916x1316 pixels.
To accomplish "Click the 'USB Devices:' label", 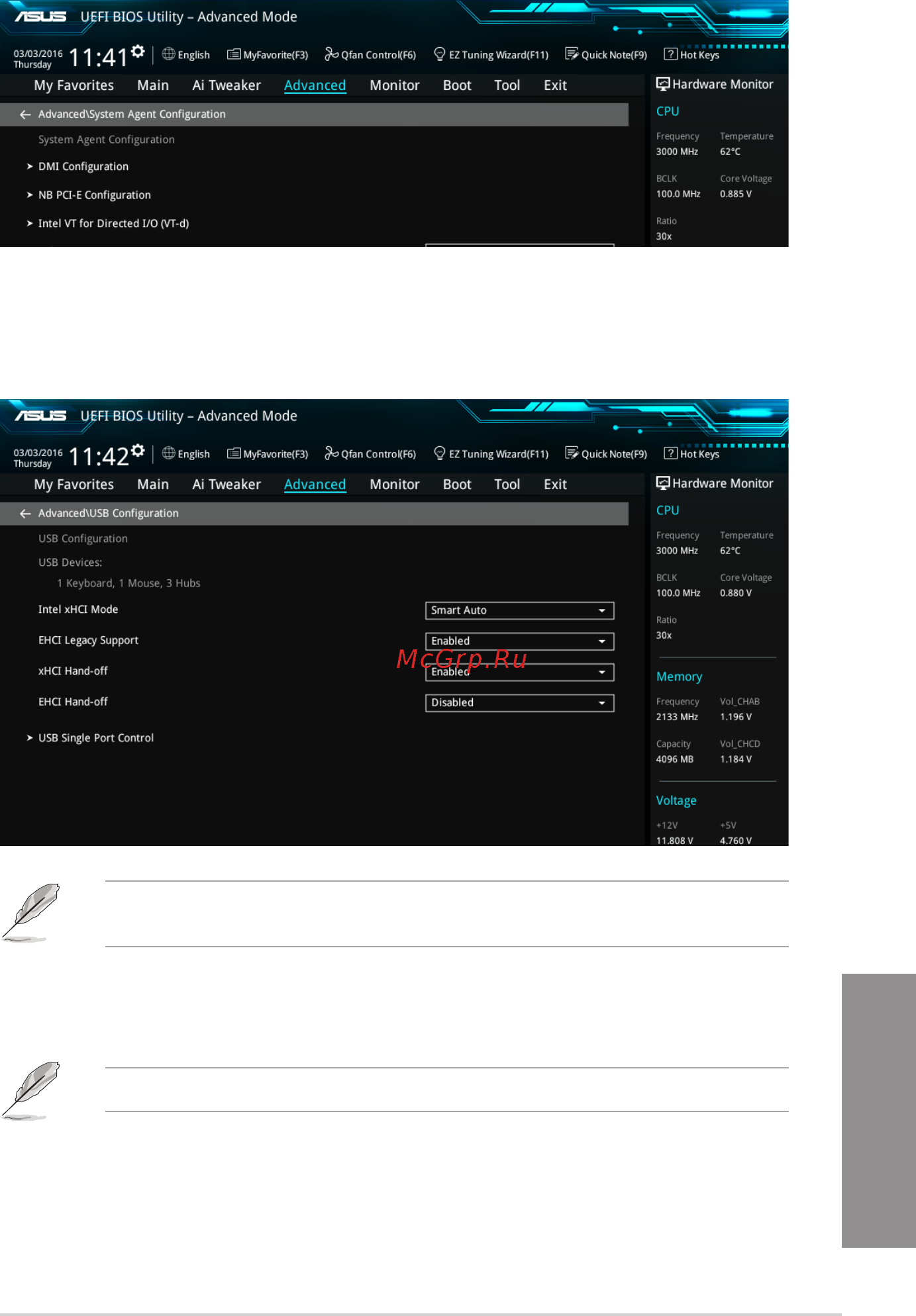I will (x=70, y=563).
